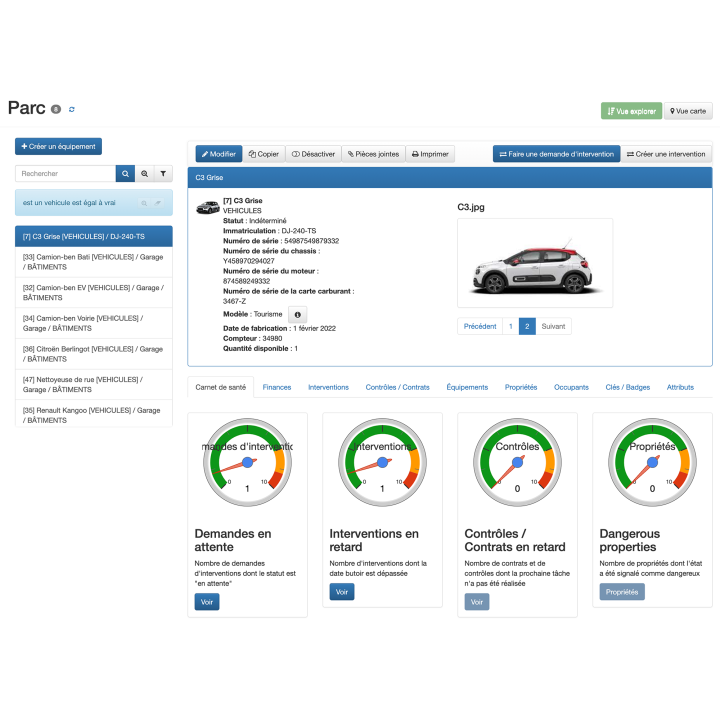Click the Immatriculation value DJ-240-TS
Viewport: 720px width, 720px height.
tap(299, 231)
